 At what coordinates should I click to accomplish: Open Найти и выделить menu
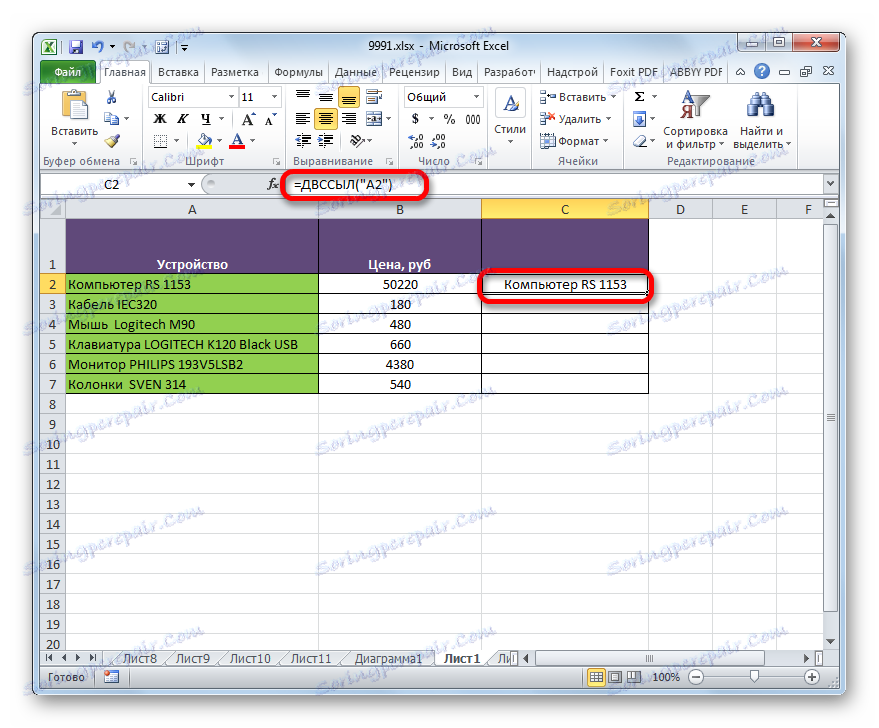pyautogui.click(x=761, y=120)
